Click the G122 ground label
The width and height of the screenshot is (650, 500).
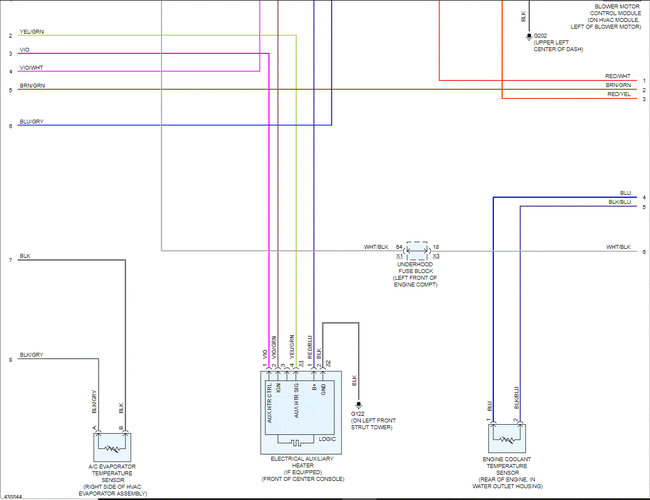pyautogui.click(x=358, y=414)
